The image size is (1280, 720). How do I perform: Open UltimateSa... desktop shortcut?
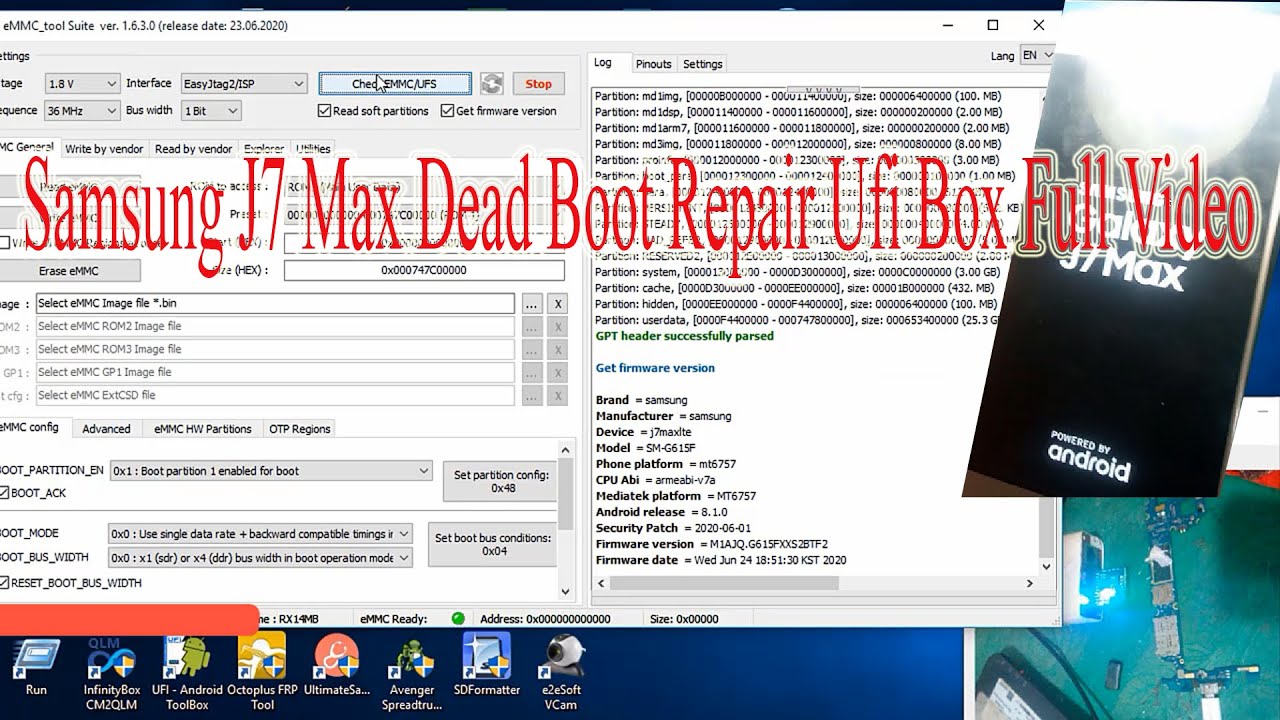click(x=337, y=667)
